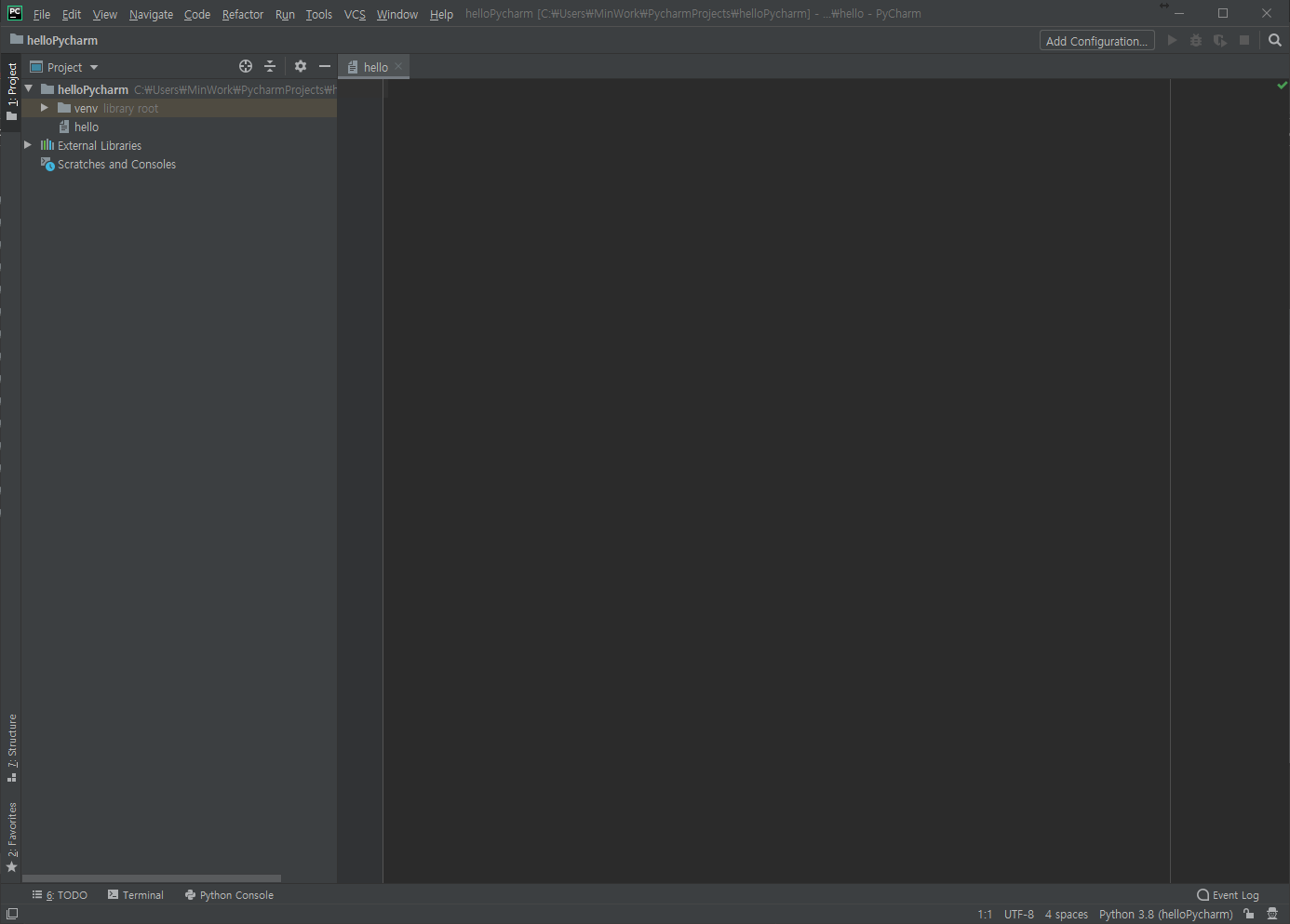
Task: Click the Run with Coverage icon
Action: pyautogui.click(x=1220, y=40)
